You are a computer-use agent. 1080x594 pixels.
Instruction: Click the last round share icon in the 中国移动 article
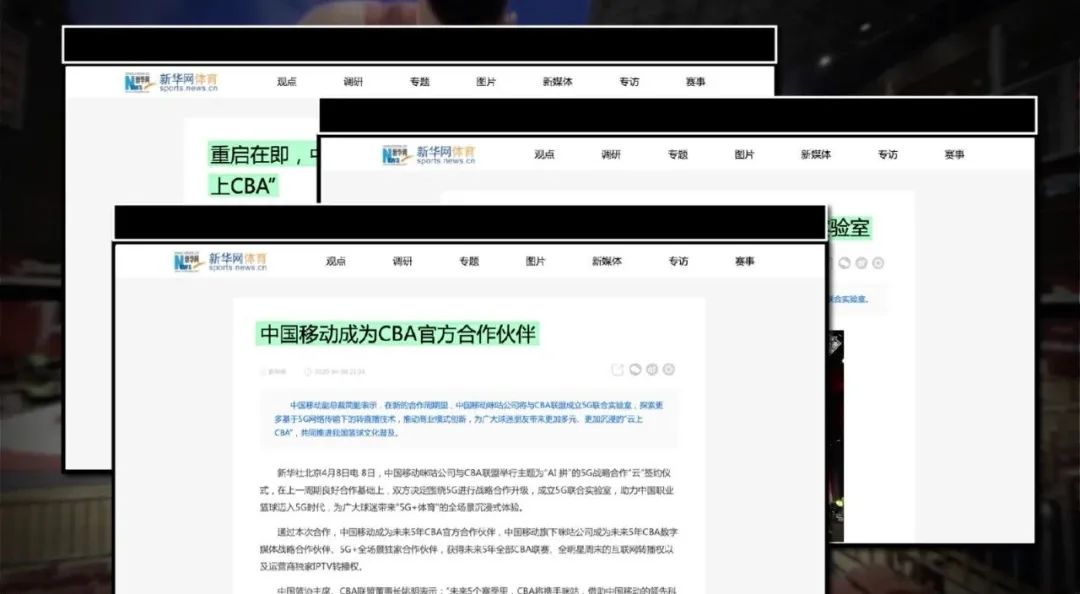(669, 370)
